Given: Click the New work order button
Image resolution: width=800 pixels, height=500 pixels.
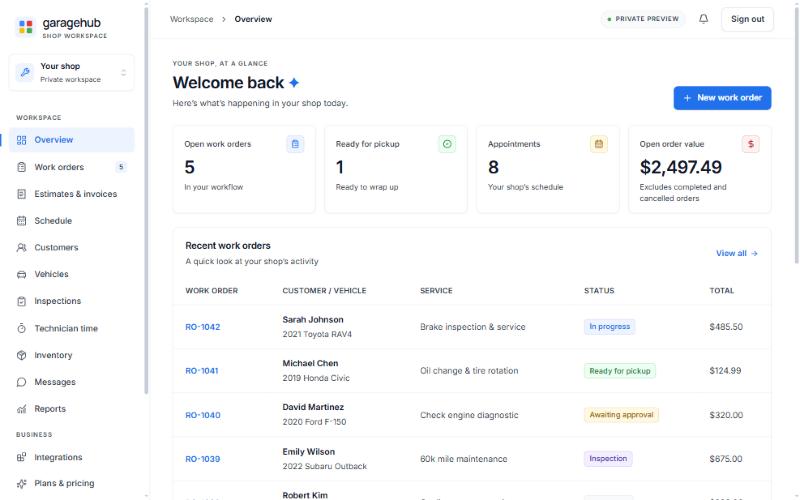Looking at the screenshot, I should pos(722,98).
